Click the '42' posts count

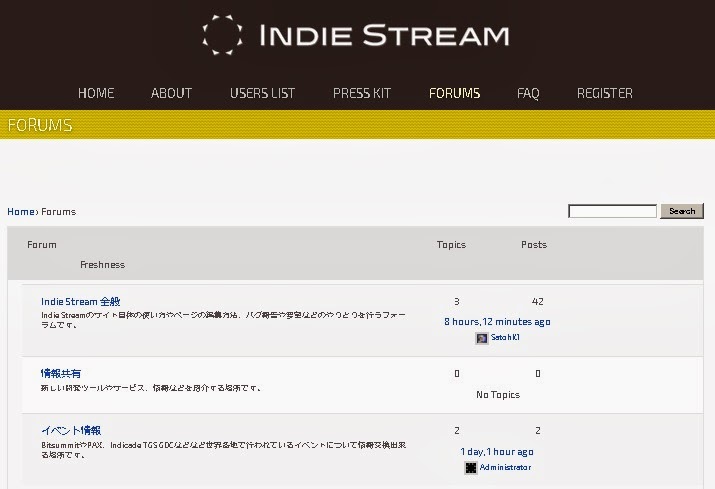tap(538, 302)
